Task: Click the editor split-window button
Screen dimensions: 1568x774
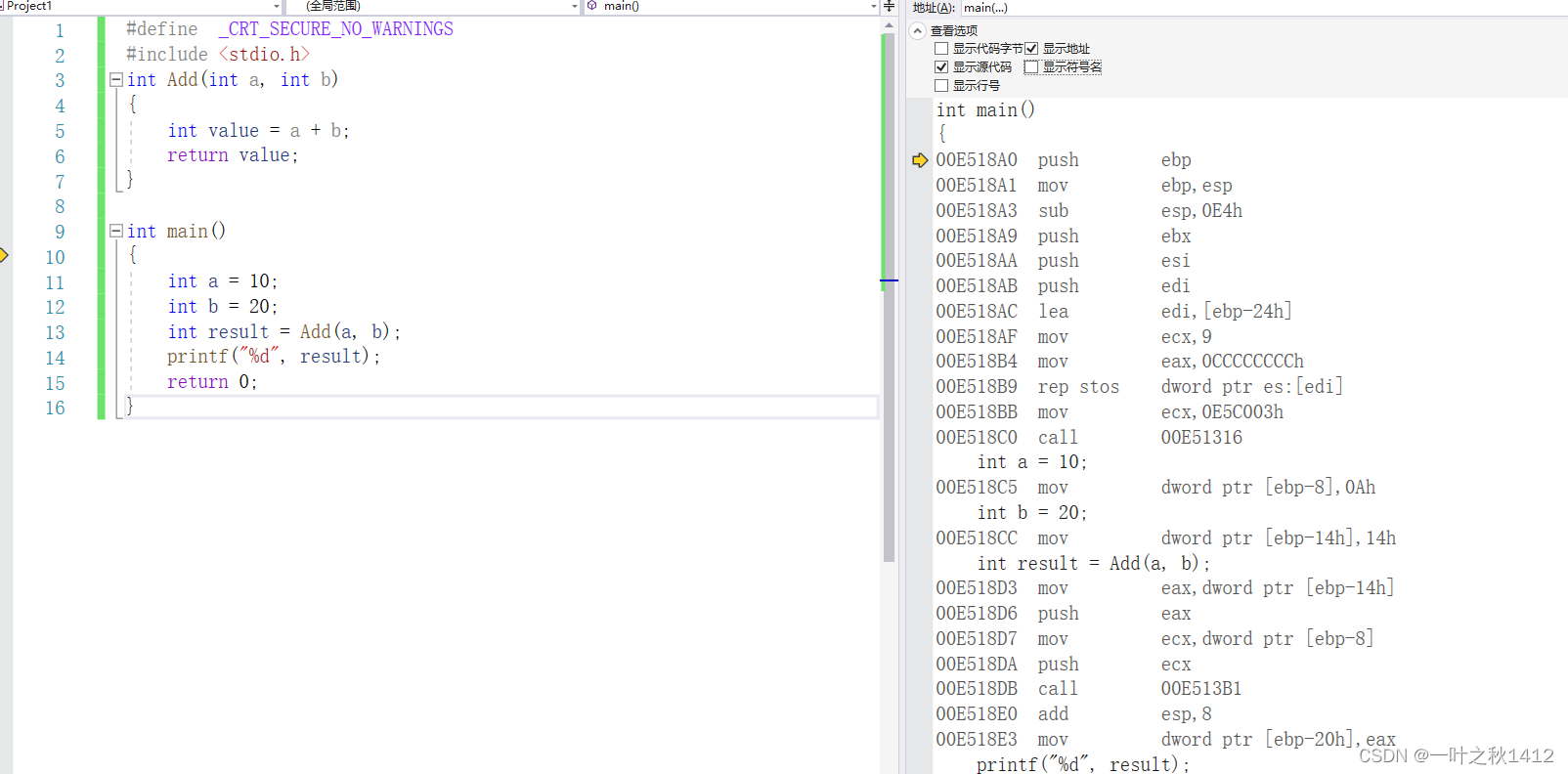Action: 889,7
